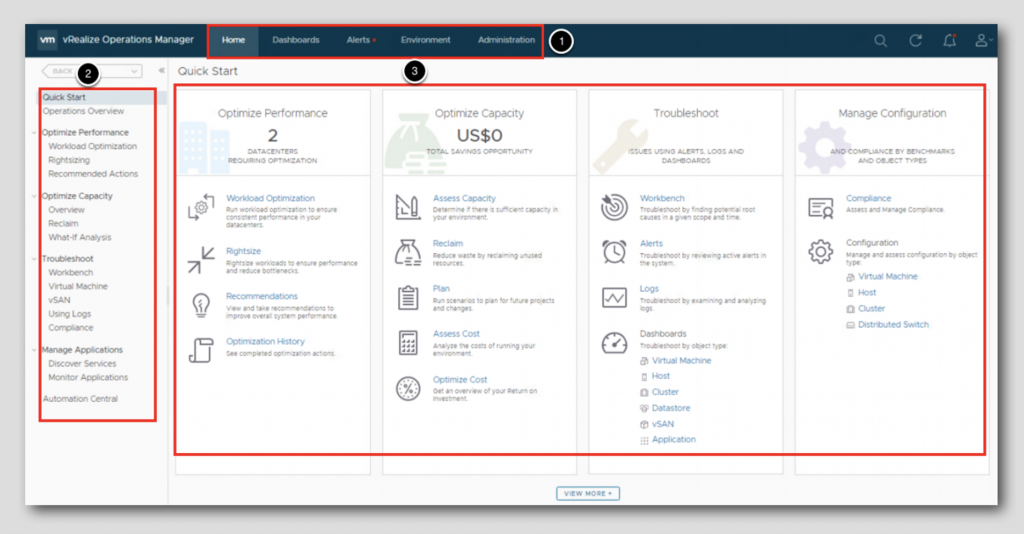Click the Rightsize arrows icon
This screenshot has width=1024, height=534.
201,260
